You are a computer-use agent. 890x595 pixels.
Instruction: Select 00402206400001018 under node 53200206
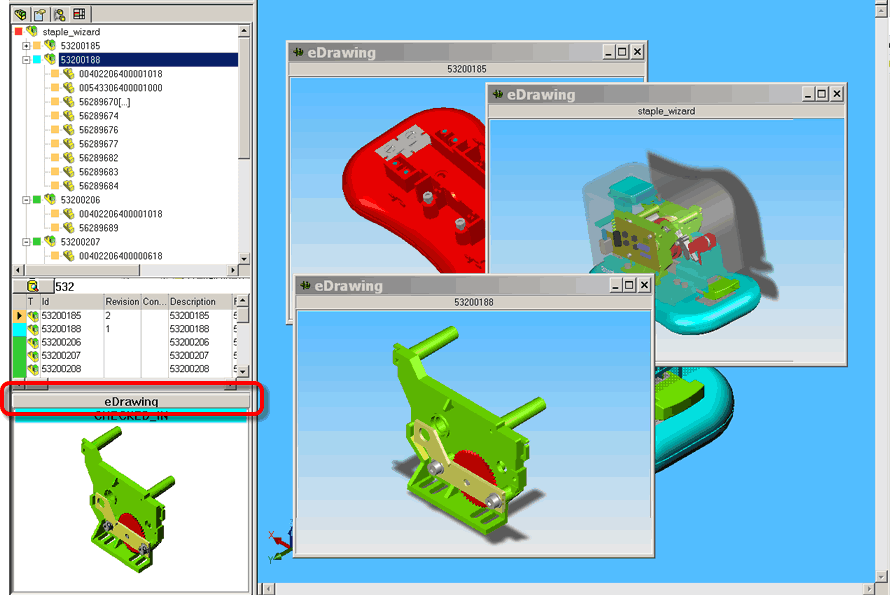(120, 213)
